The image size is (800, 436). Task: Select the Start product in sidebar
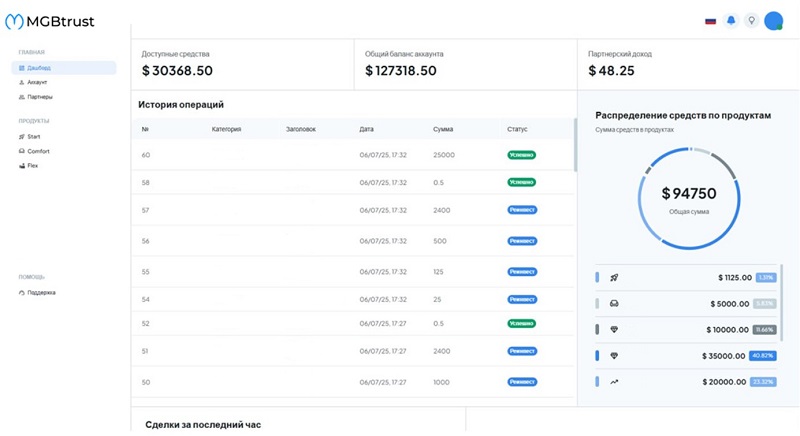pyautogui.click(x=33, y=136)
